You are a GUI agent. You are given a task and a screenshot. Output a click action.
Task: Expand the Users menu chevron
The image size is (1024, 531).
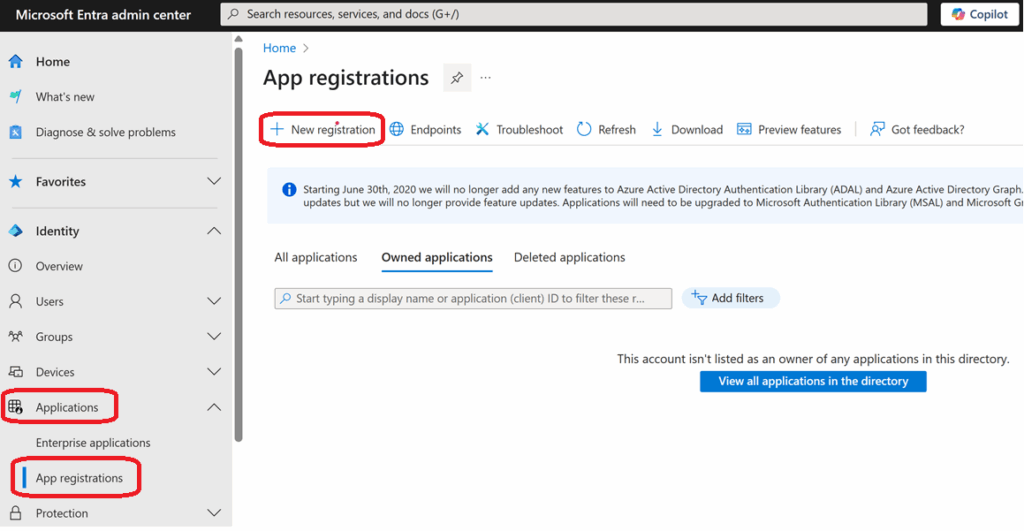tap(214, 301)
